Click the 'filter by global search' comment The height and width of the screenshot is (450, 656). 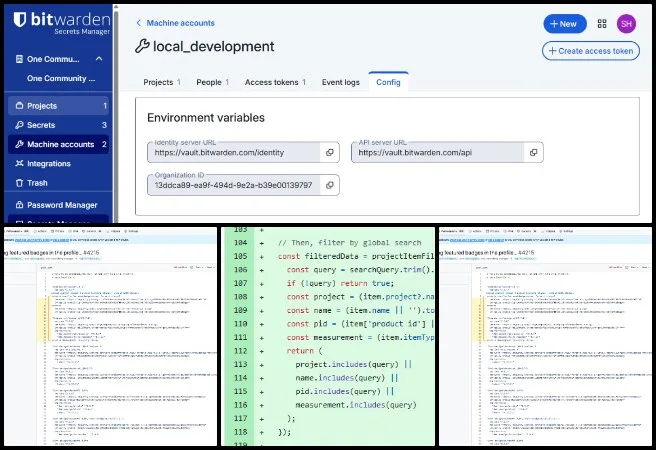click(x=349, y=243)
